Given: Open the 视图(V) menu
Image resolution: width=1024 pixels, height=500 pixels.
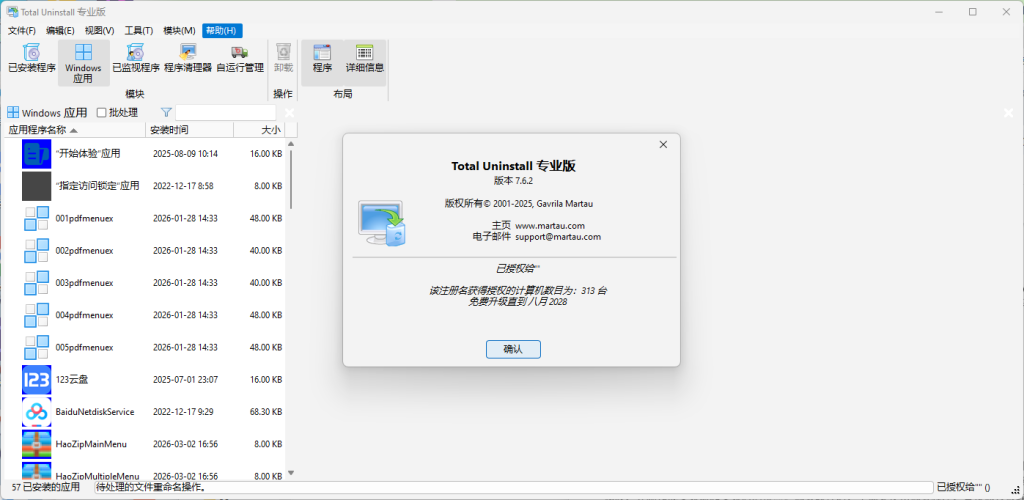Looking at the screenshot, I should [x=99, y=31].
